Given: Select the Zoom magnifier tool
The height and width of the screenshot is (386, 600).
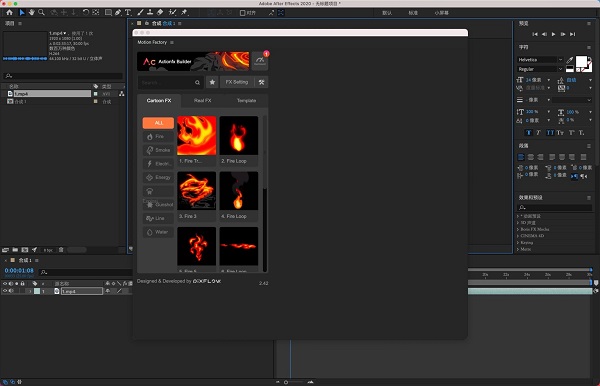Looking at the screenshot, I should [41, 13].
